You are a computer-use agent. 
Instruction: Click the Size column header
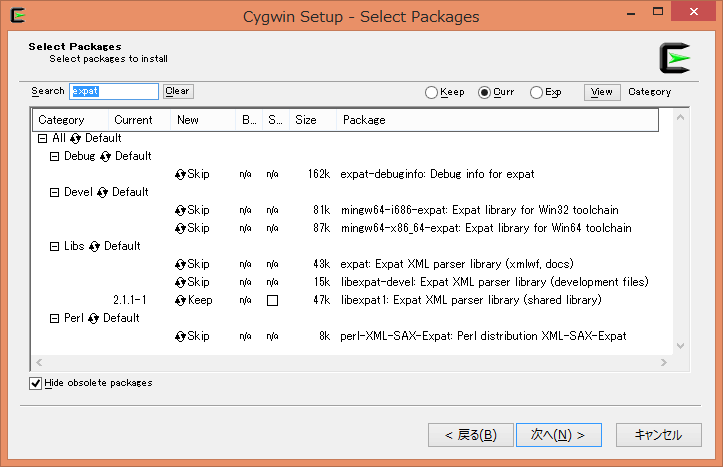[x=313, y=120]
